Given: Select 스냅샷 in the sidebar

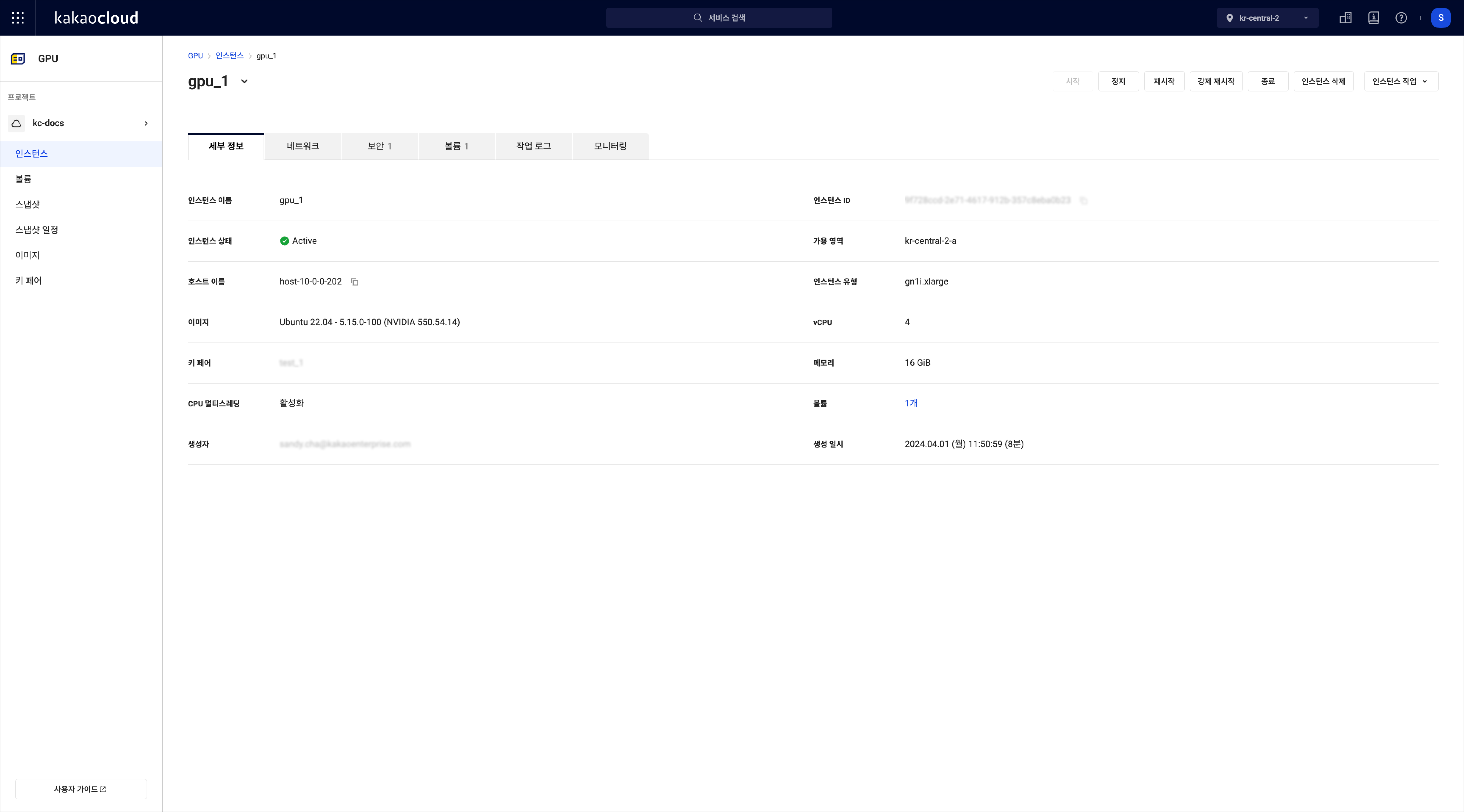Looking at the screenshot, I should tap(81, 204).
